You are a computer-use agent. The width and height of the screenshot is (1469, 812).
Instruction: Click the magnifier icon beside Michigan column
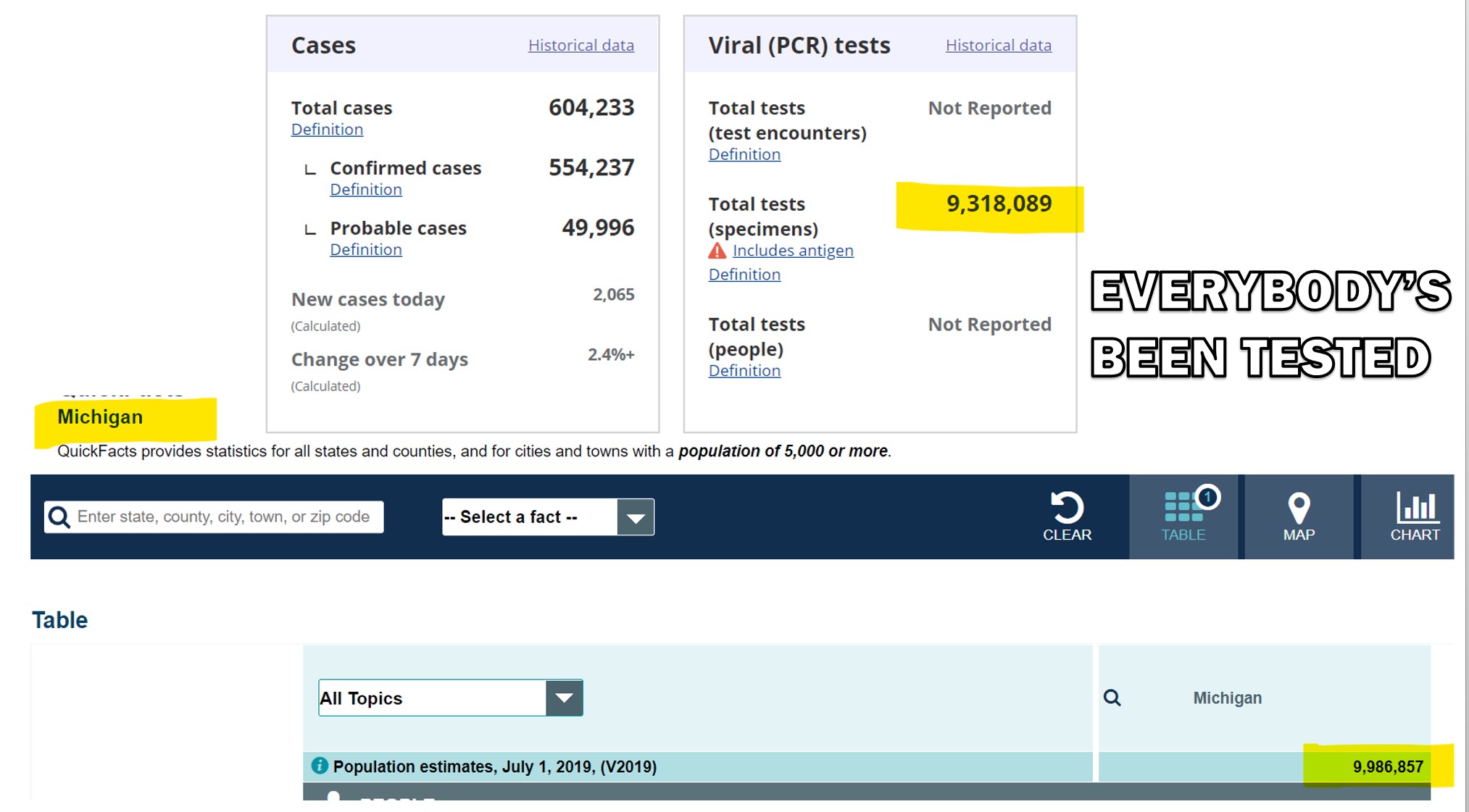pyautogui.click(x=1112, y=698)
